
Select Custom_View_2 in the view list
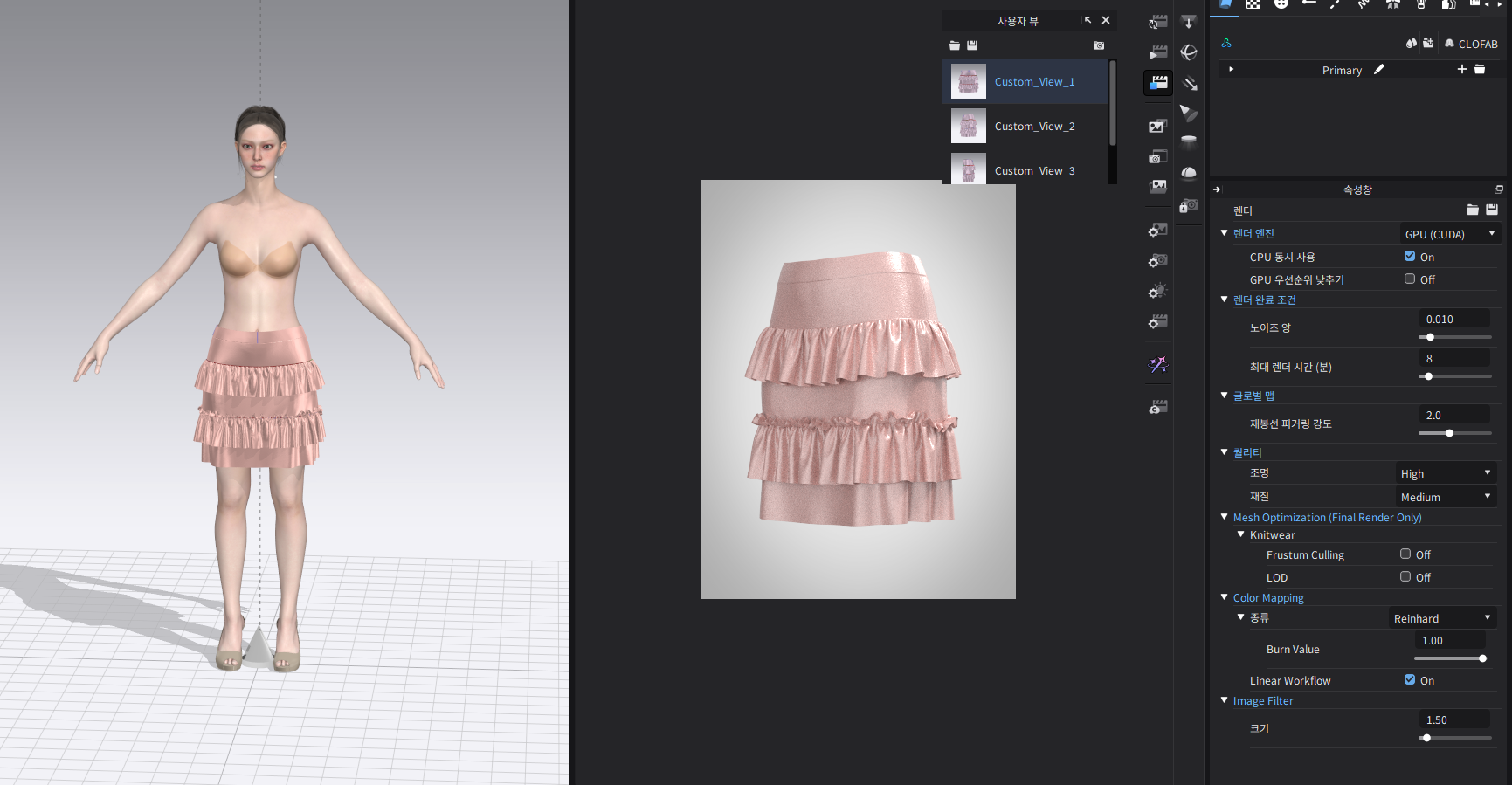click(x=1034, y=127)
